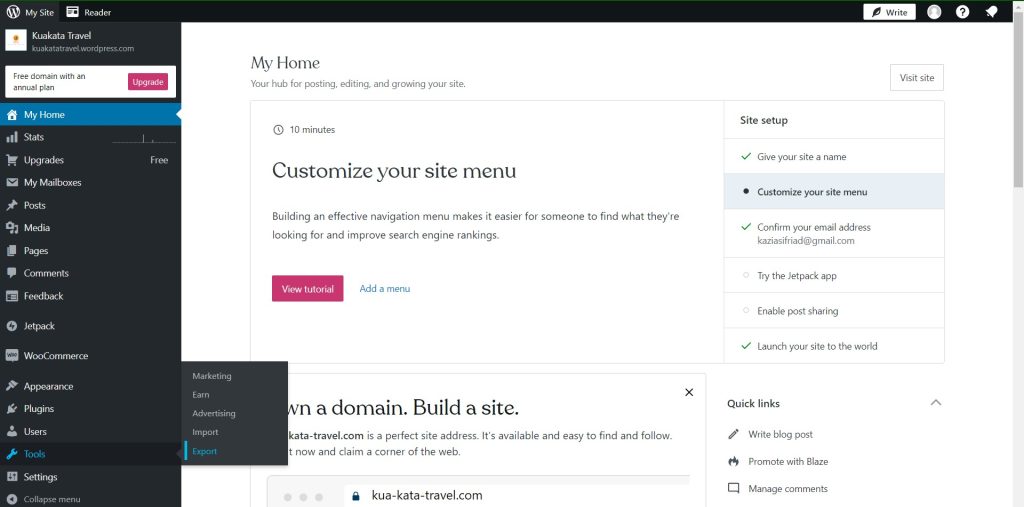The image size is (1024, 507).
Task: Click the kuakatatravel.wordpress.com site address
Action: coord(83,48)
